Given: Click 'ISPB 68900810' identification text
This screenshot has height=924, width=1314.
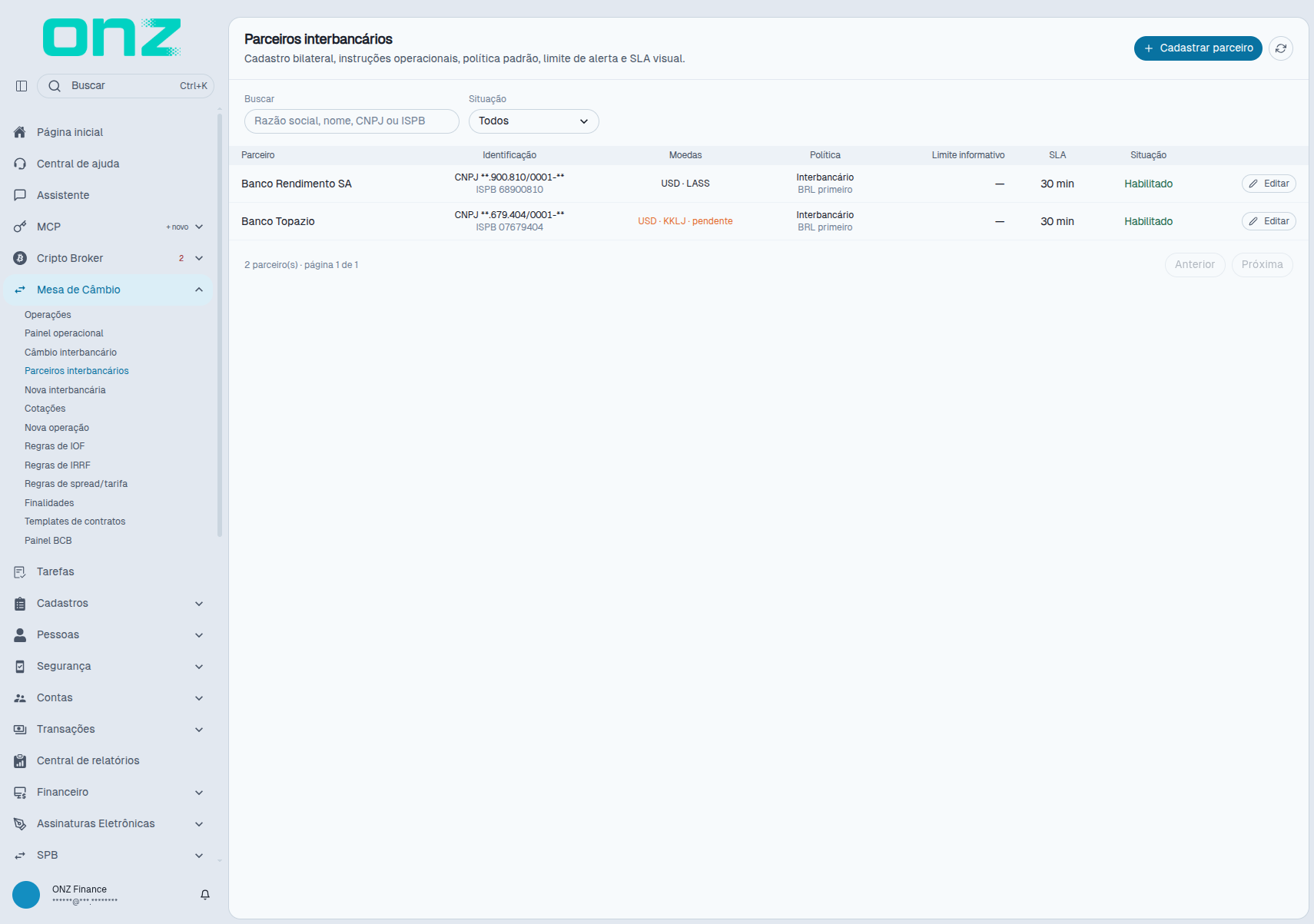Looking at the screenshot, I should click(509, 190).
